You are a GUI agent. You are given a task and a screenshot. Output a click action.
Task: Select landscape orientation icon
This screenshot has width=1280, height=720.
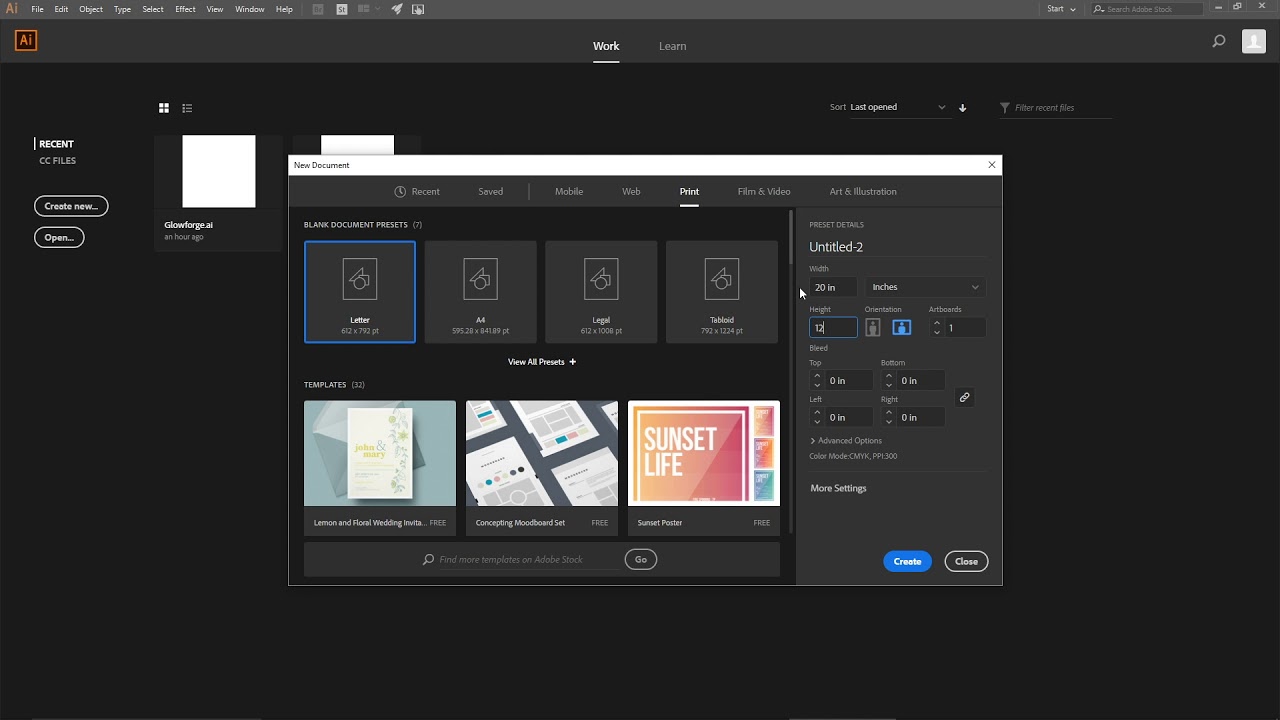click(x=901, y=327)
